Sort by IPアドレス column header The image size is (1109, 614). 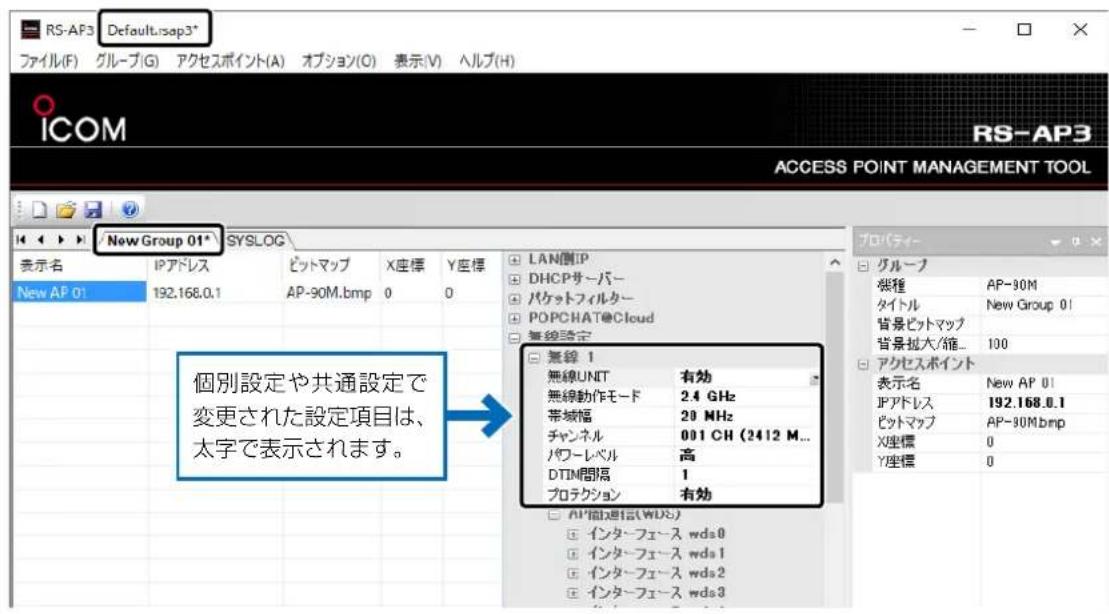pyautogui.click(x=181, y=266)
